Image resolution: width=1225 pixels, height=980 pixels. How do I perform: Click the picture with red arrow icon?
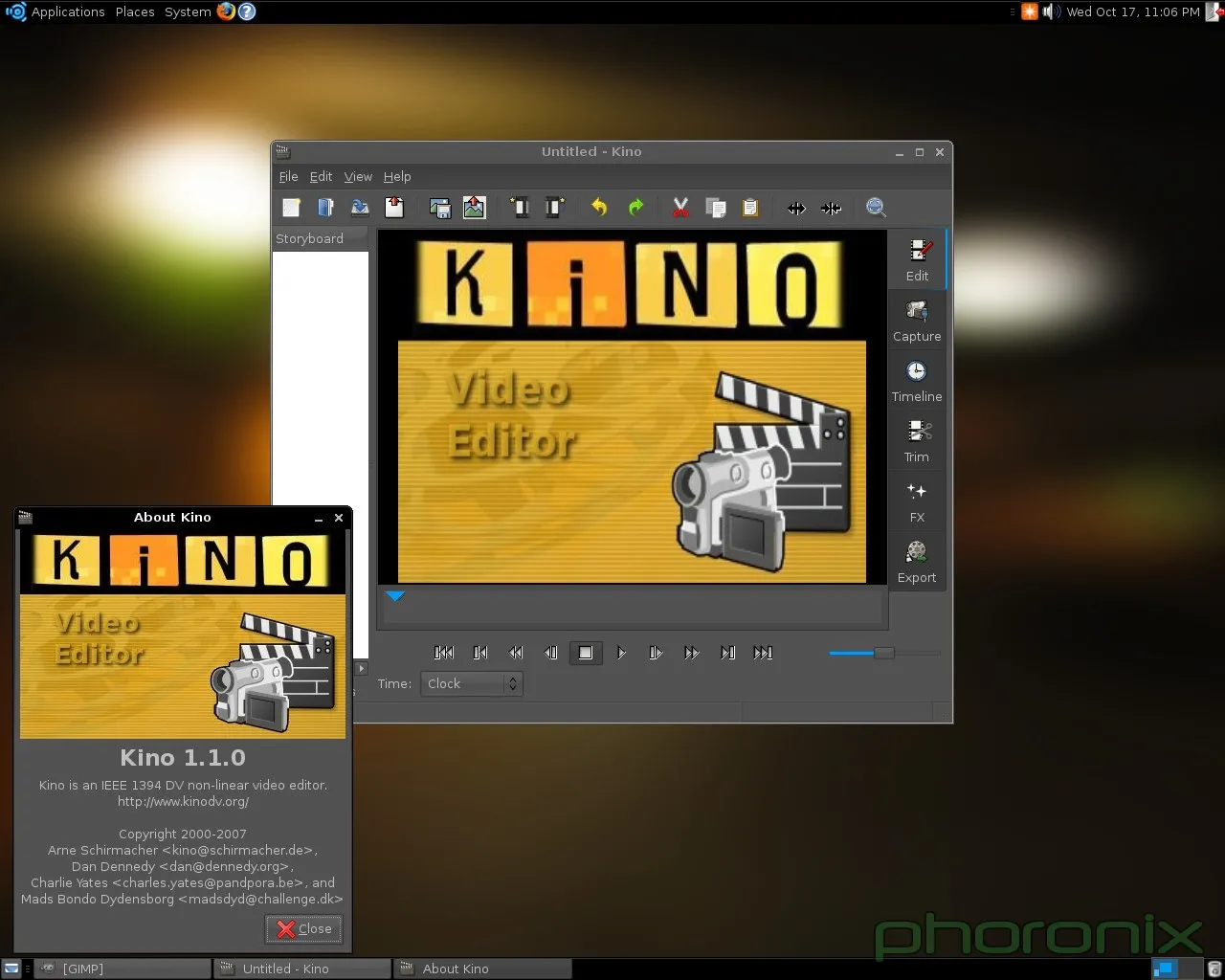coord(475,208)
